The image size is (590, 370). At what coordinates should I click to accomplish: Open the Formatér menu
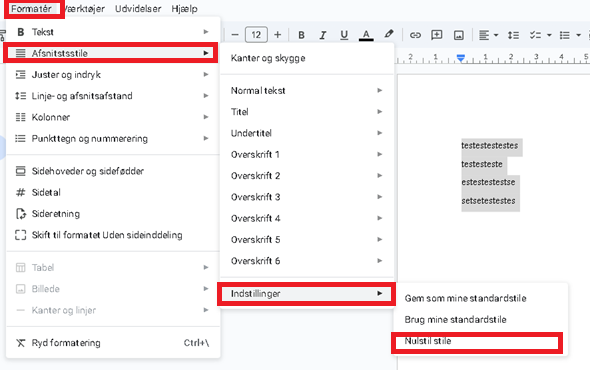(x=32, y=9)
